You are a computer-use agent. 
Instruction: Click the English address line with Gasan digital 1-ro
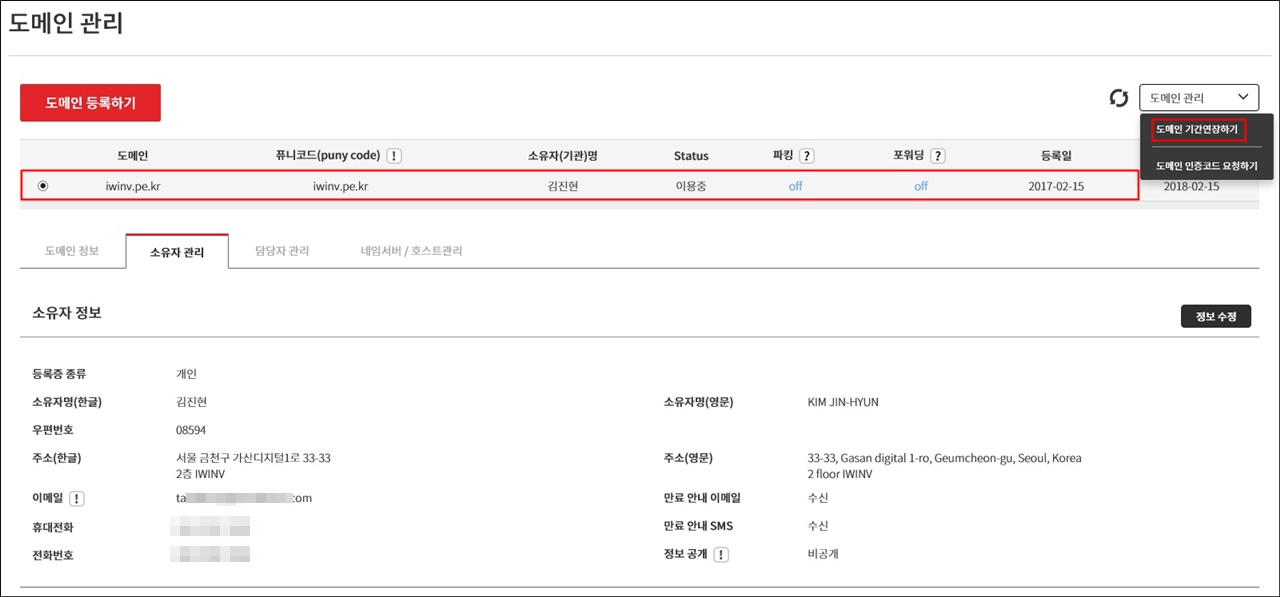click(x=944, y=458)
